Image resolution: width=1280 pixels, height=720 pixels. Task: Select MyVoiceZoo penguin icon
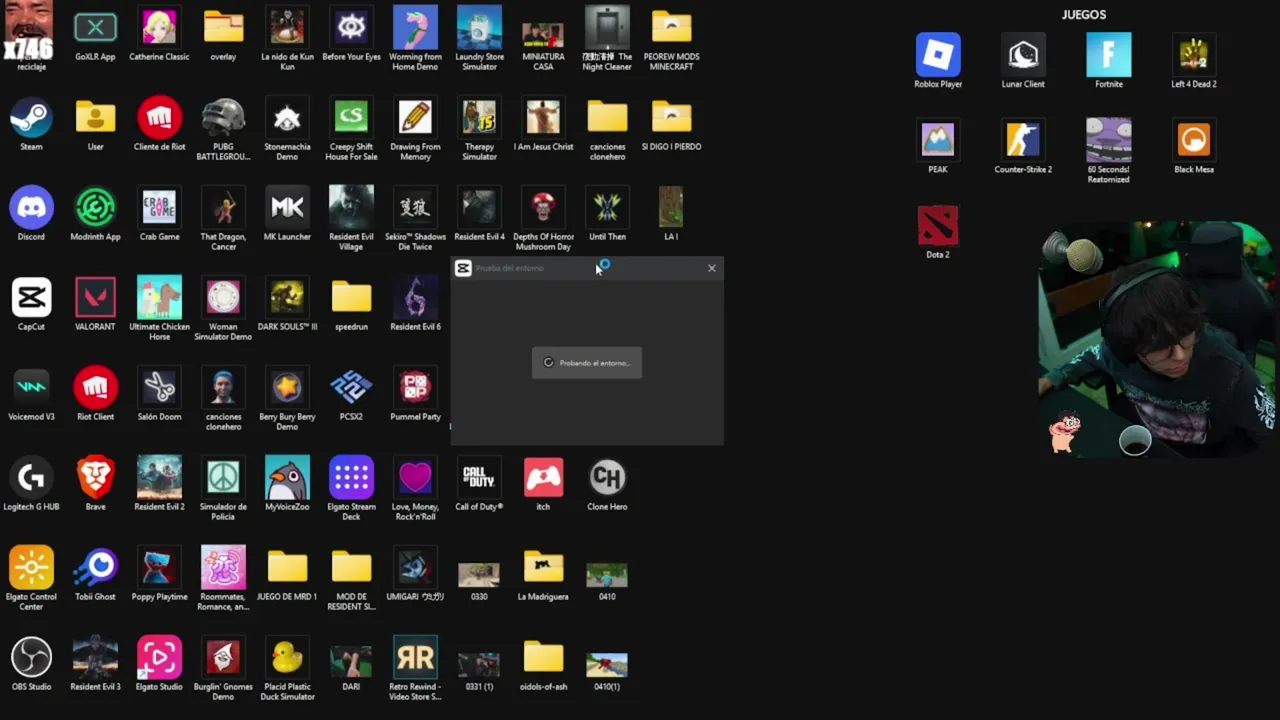pos(287,478)
